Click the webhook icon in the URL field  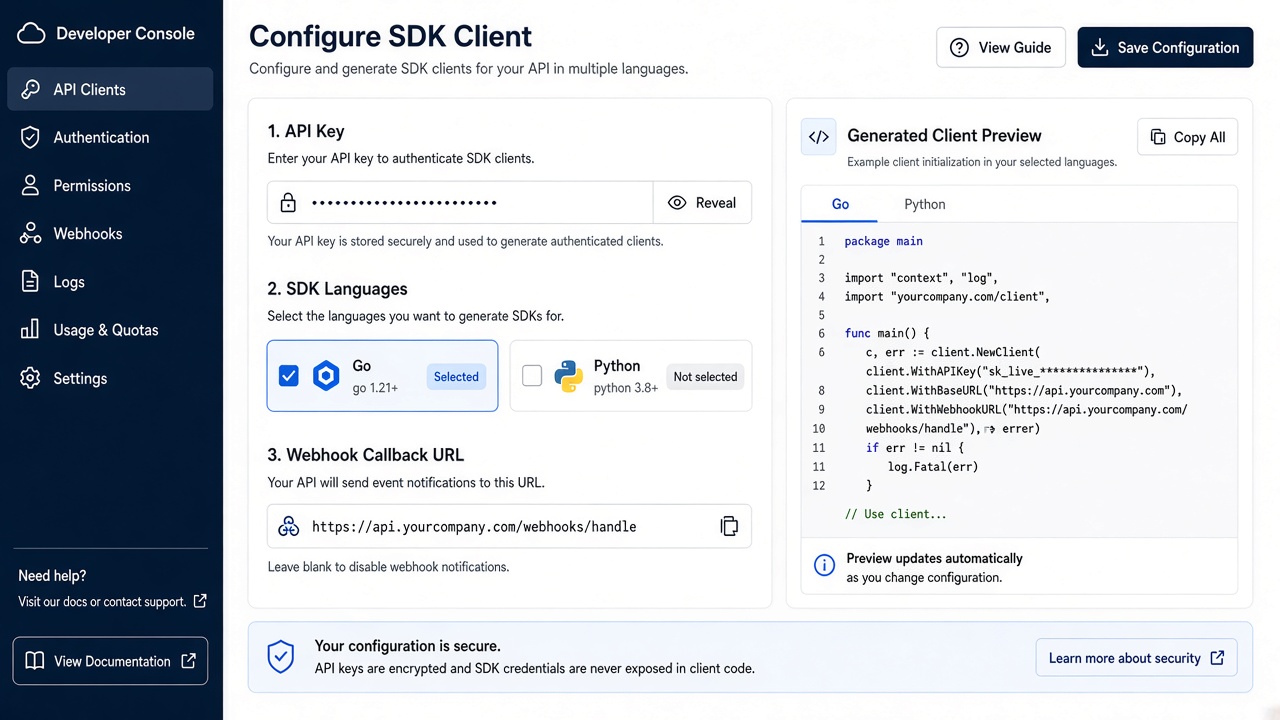pyautogui.click(x=289, y=526)
